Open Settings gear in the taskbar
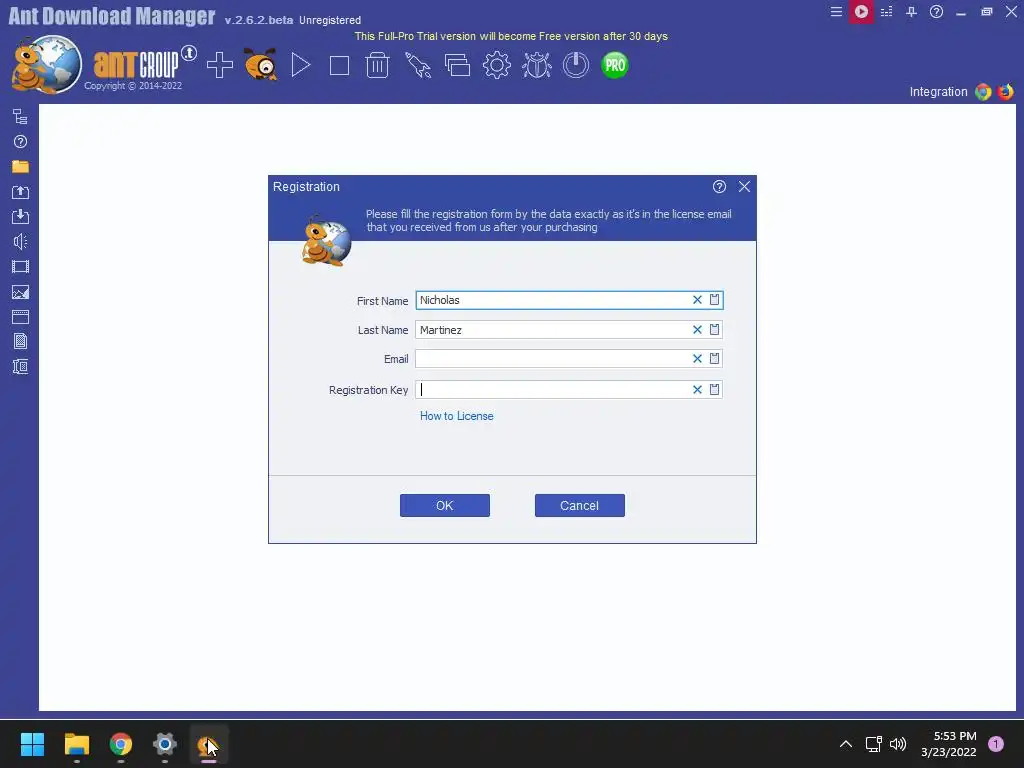Image resolution: width=1024 pixels, height=768 pixels. coord(165,744)
